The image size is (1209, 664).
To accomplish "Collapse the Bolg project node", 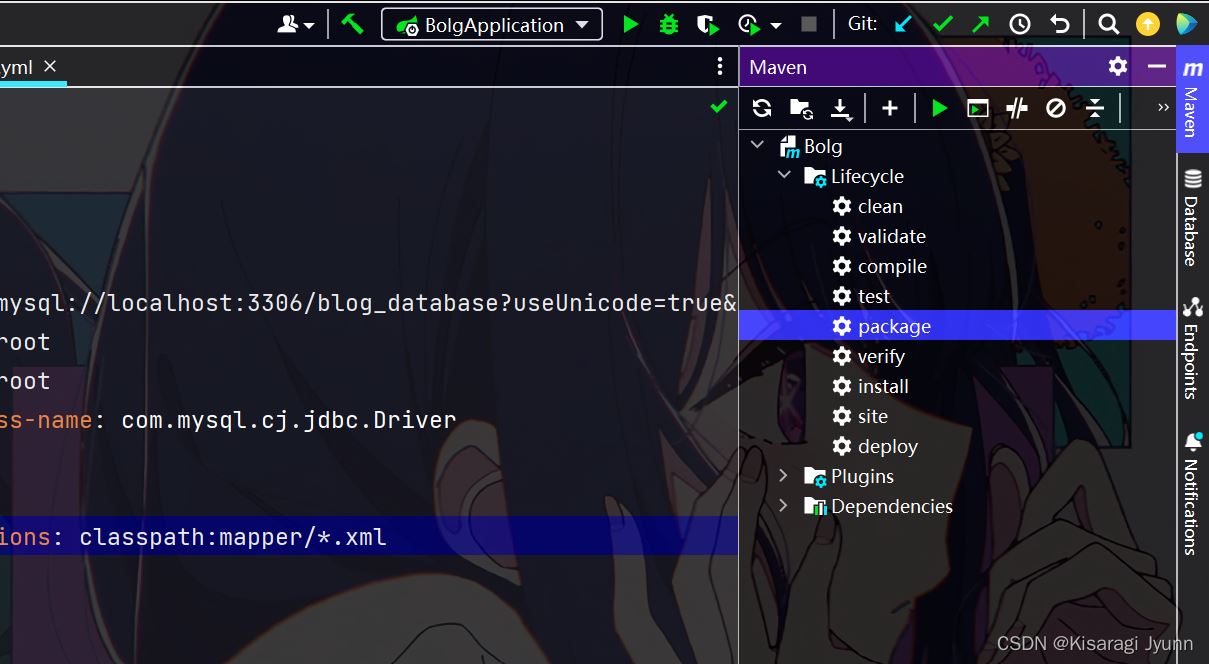I will tap(758, 146).
